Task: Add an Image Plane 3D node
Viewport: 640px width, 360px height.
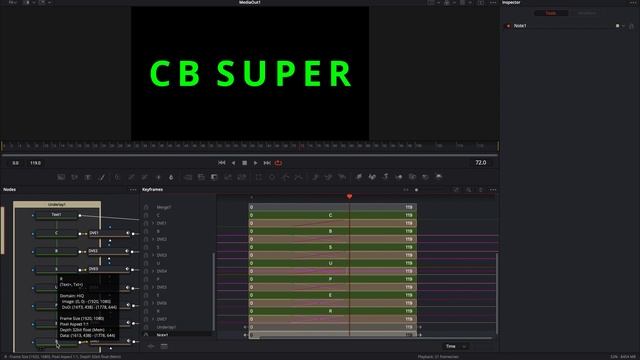Action: [359, 177]
